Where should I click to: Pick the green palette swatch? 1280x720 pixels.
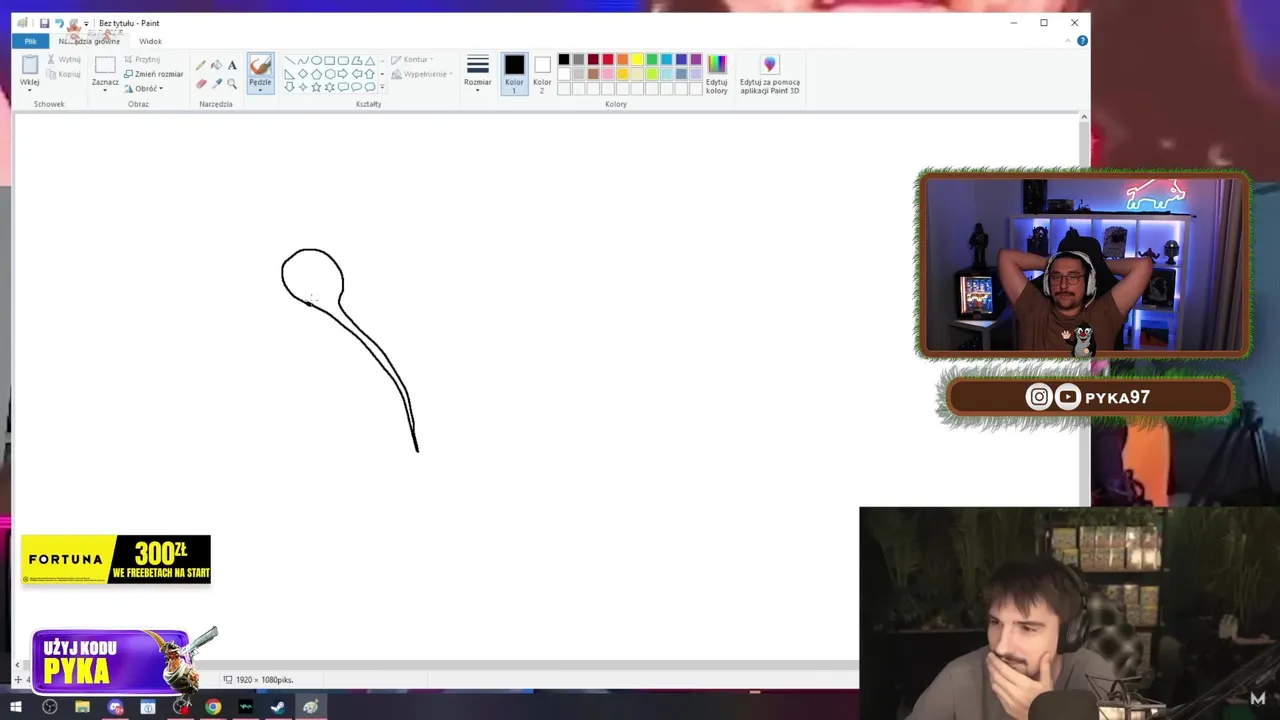[652, 59]
